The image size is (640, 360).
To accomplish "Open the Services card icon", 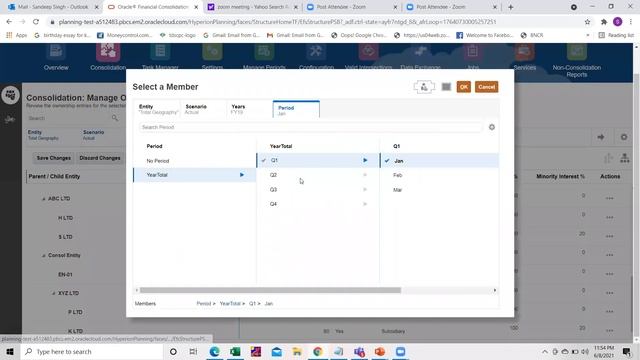I will click(x=524, y=52).
